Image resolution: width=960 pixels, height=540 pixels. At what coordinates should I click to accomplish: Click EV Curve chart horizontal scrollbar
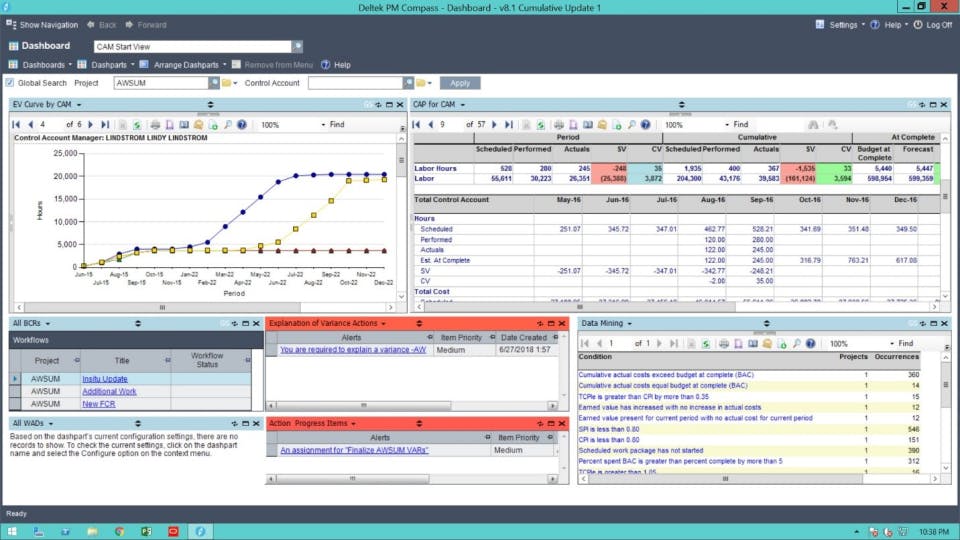tap(204, 307)
